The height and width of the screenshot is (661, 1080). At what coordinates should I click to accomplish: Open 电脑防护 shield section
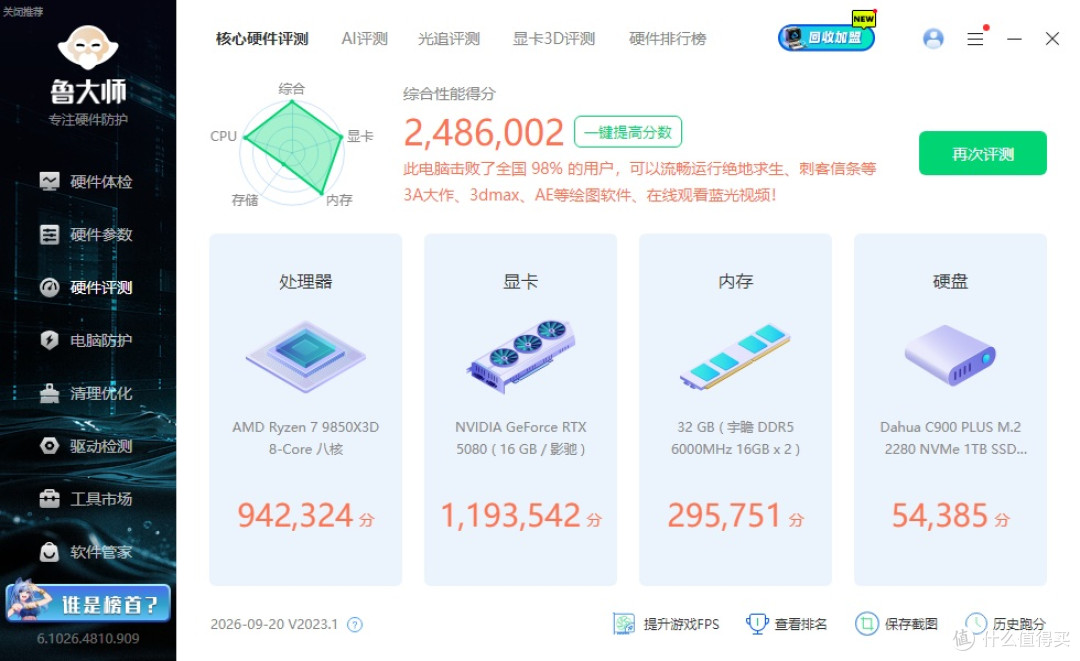tap(86, 340)
